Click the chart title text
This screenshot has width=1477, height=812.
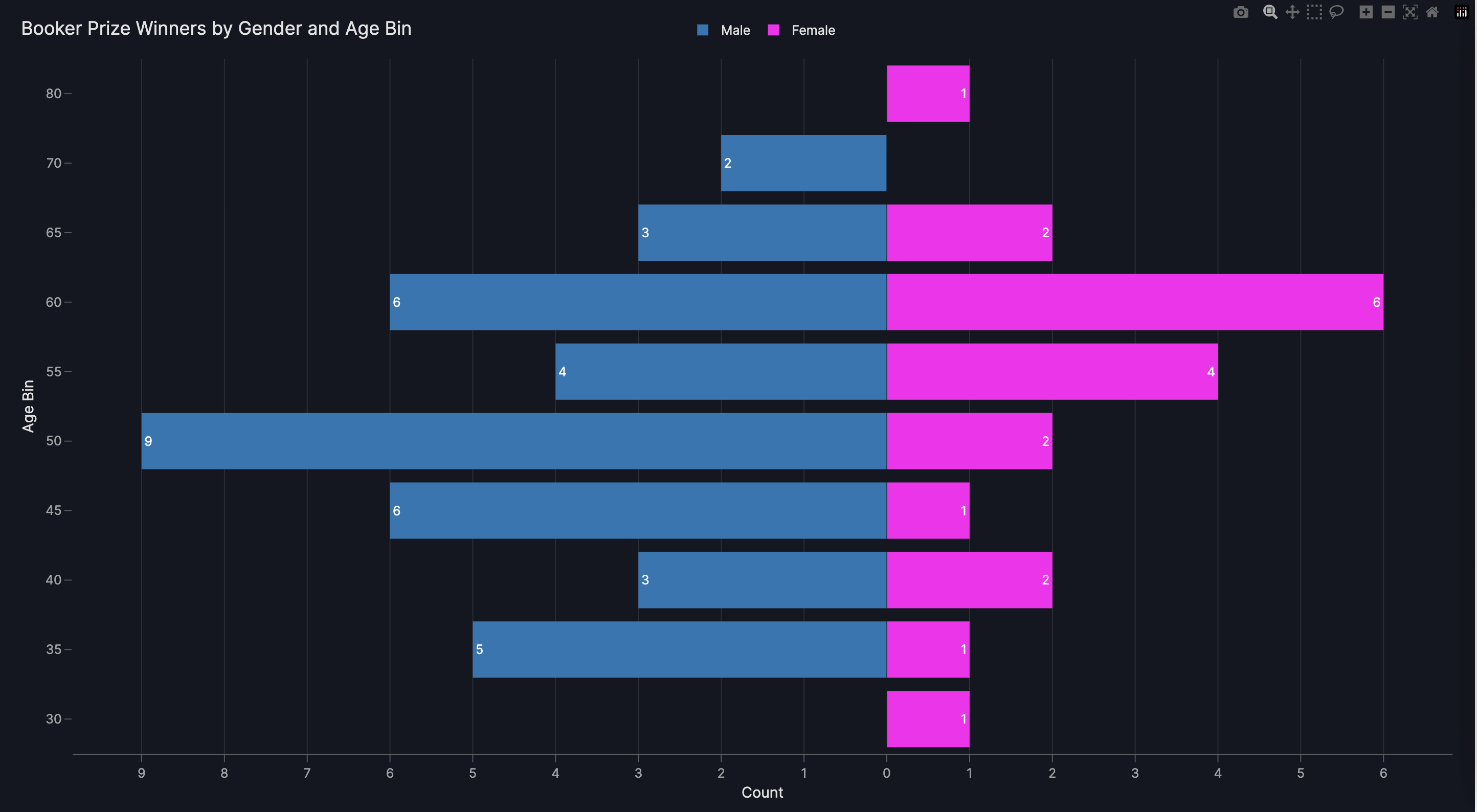tap(216, 29)
